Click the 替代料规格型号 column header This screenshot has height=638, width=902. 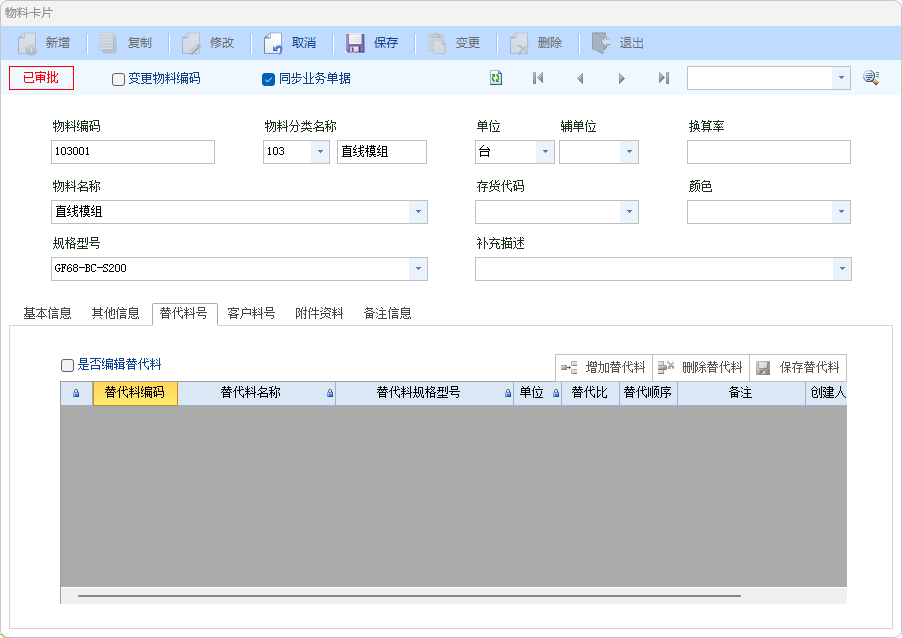point(425,393)
